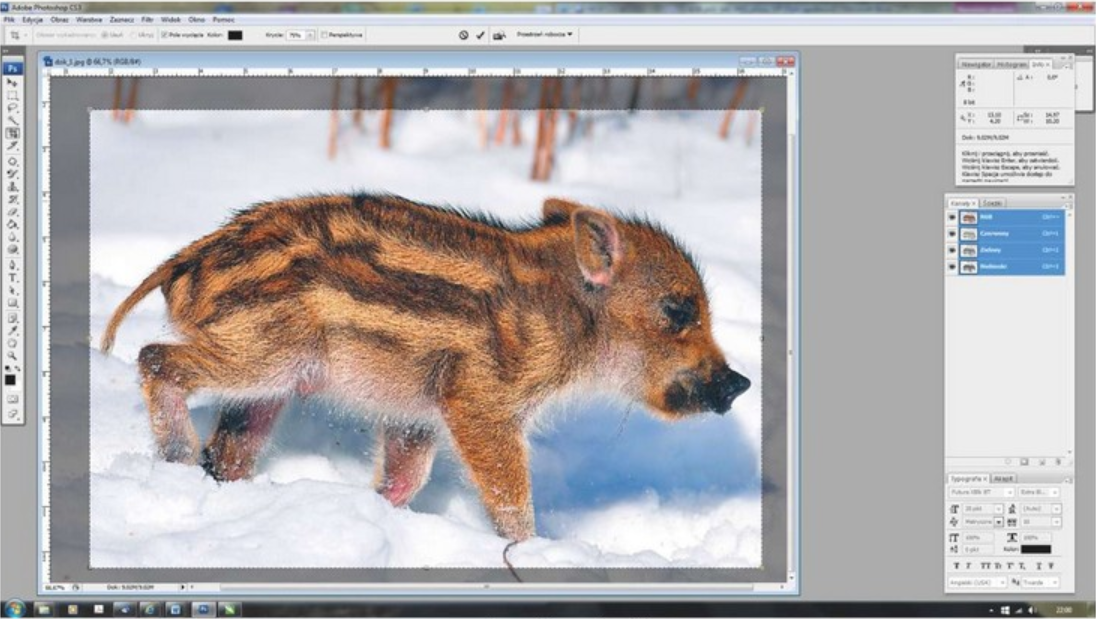The width and height of the screenshot is (1096, 619).
Task: Switch to the Akapit panel tab
Action: point(1003,478)
